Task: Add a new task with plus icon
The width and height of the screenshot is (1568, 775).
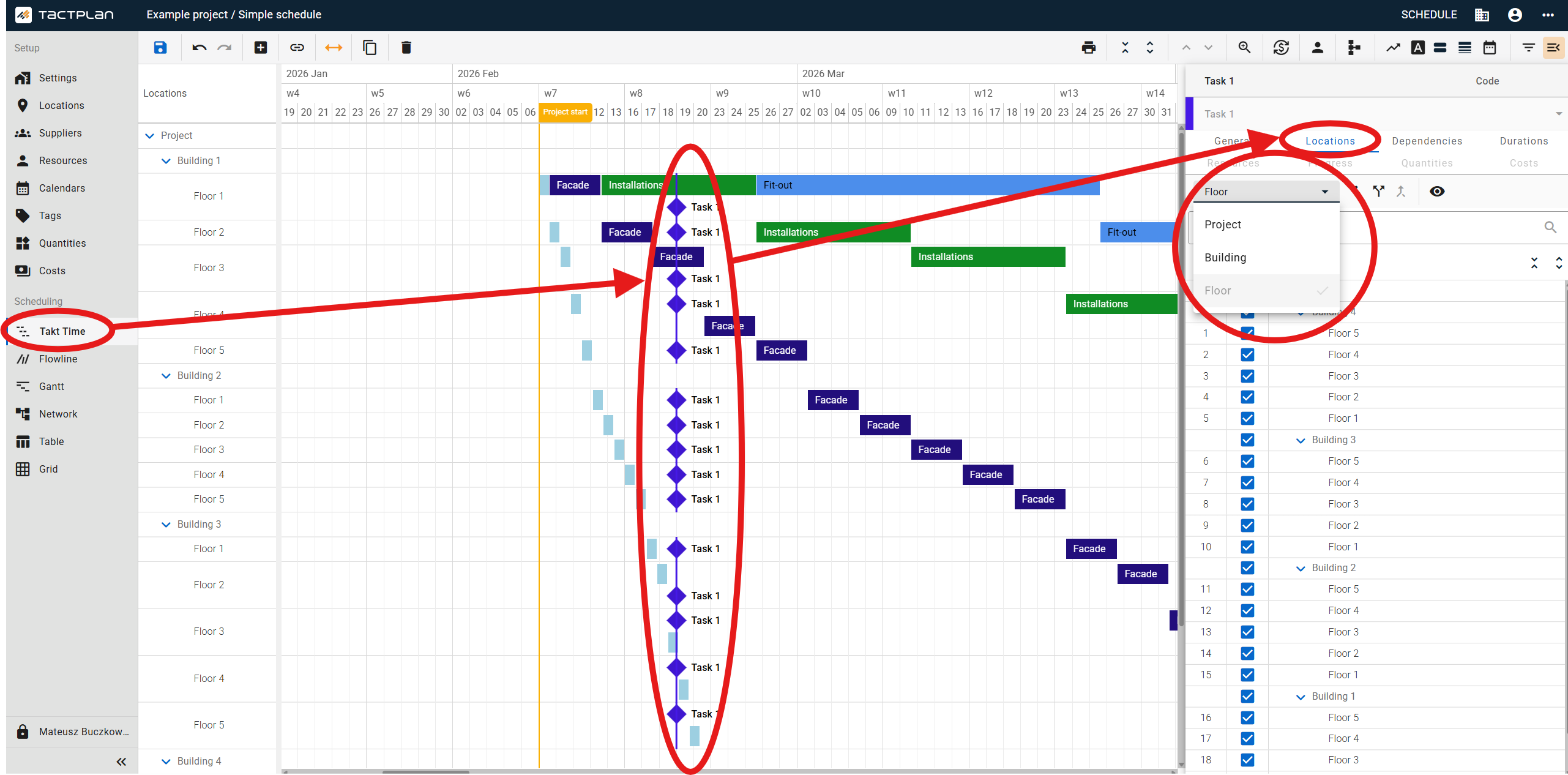Action: coord(261,48)
